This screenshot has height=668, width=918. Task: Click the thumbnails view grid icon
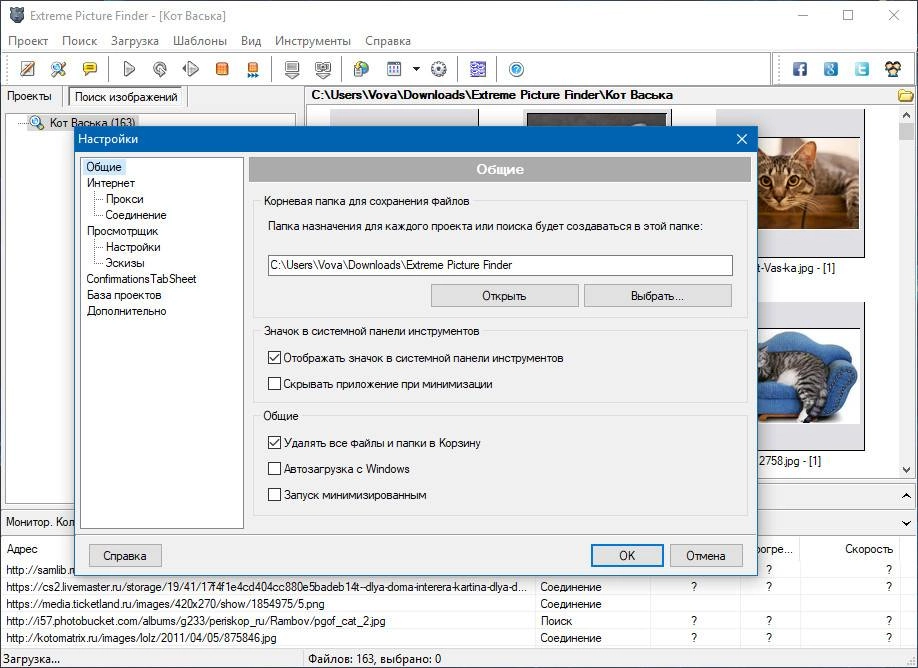tap(394, 69)
